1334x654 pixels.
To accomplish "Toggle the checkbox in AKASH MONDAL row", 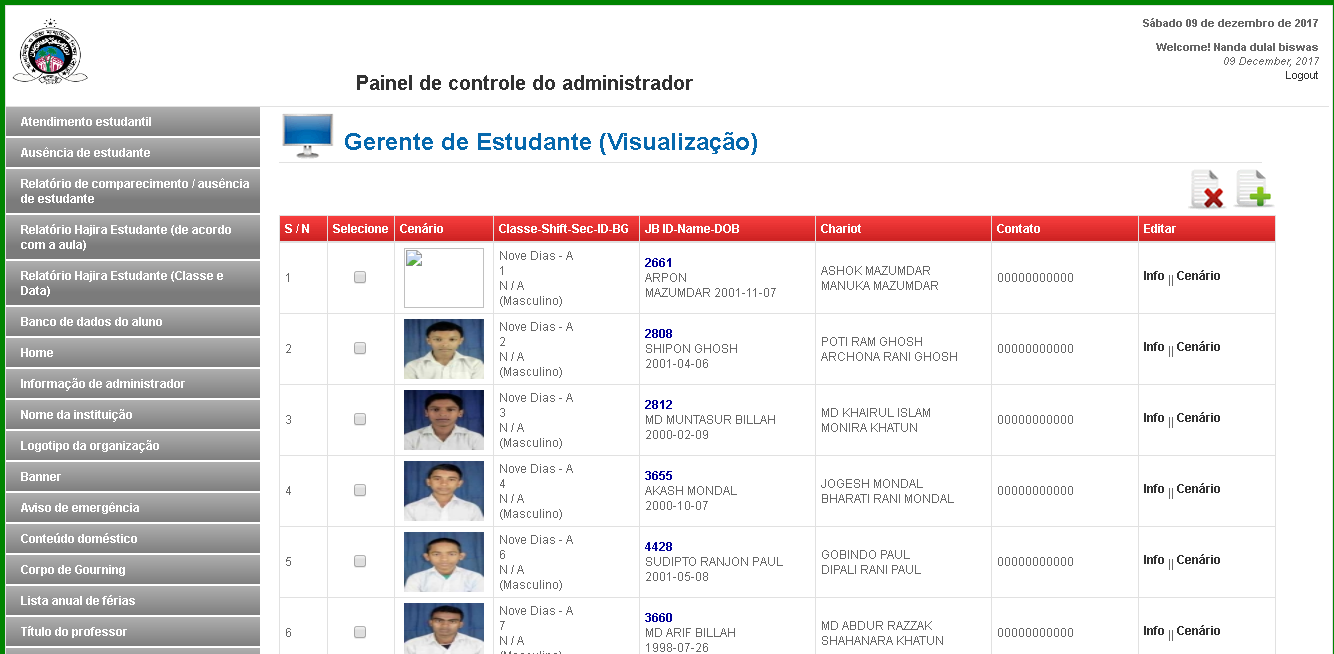I will (360, 490).
